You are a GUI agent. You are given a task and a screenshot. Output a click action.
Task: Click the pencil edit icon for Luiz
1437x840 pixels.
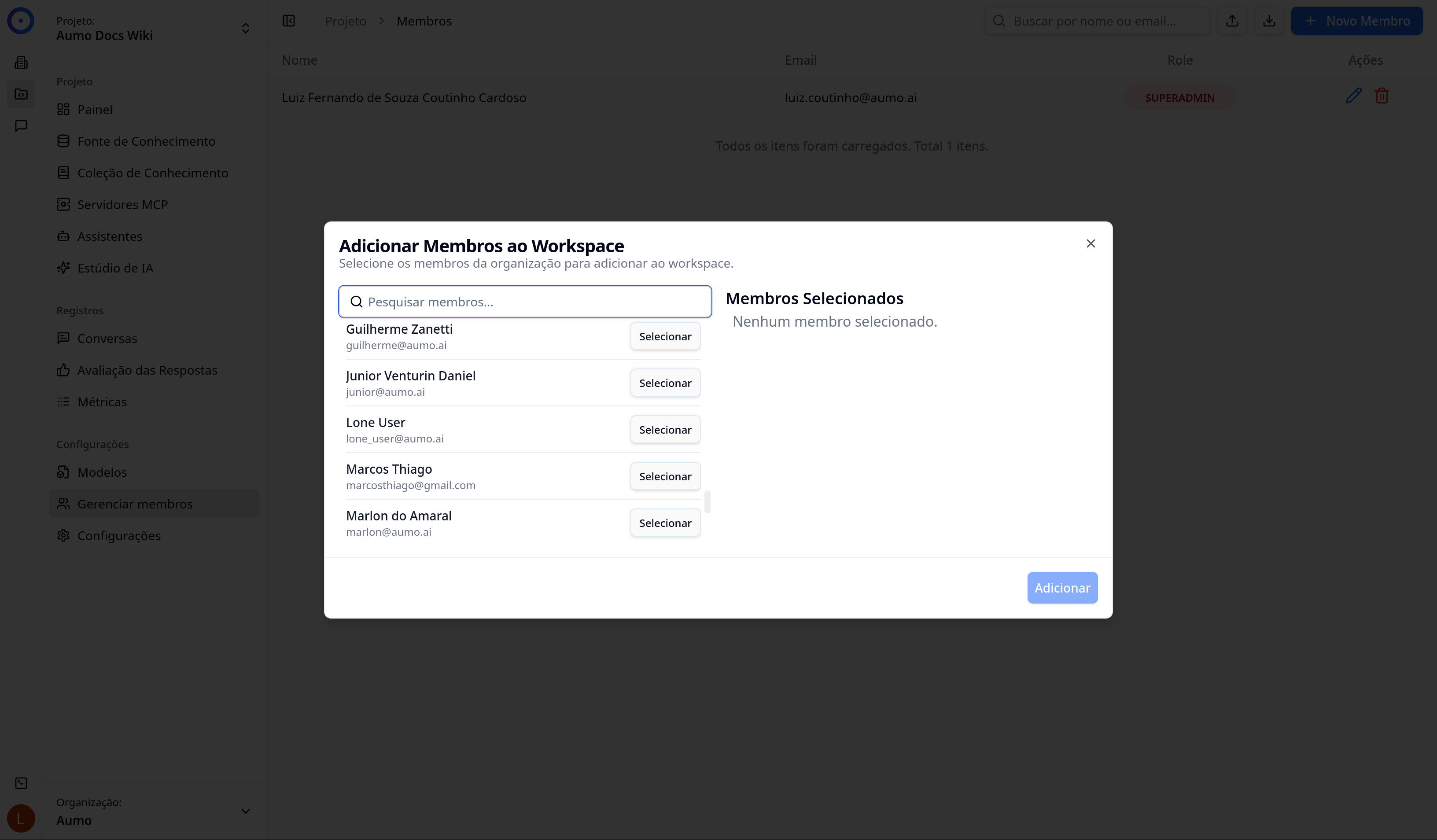[1353, 96]
